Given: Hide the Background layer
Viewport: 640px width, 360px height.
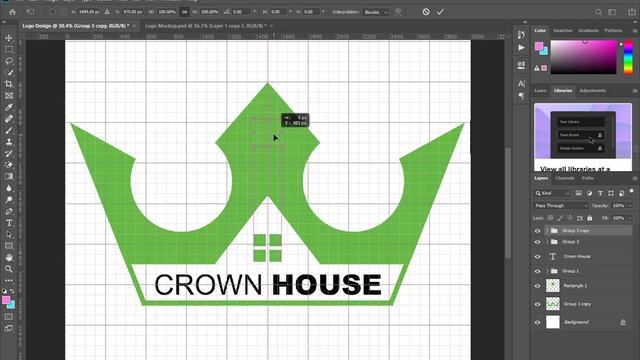Looking at the screenshot, I should tap(537, 322).
